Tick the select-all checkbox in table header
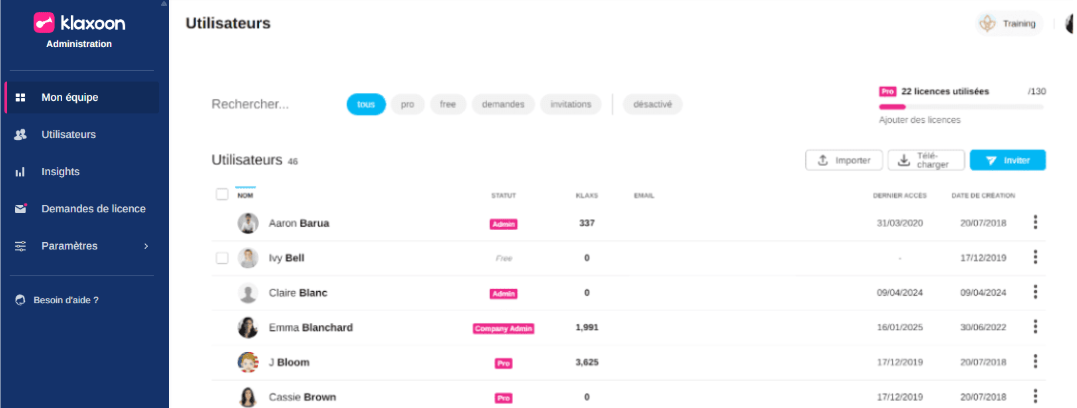 222,194
